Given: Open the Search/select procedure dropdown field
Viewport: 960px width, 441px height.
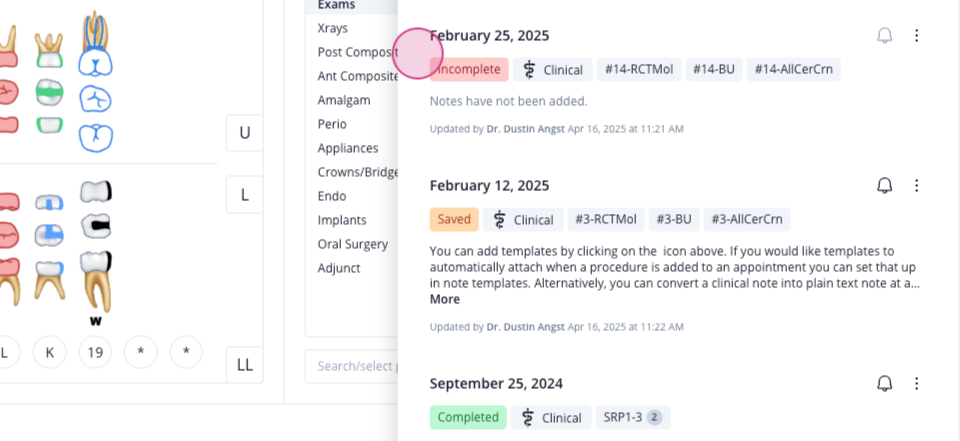Looking at the screenshot, I should click(x=352, y=366).
